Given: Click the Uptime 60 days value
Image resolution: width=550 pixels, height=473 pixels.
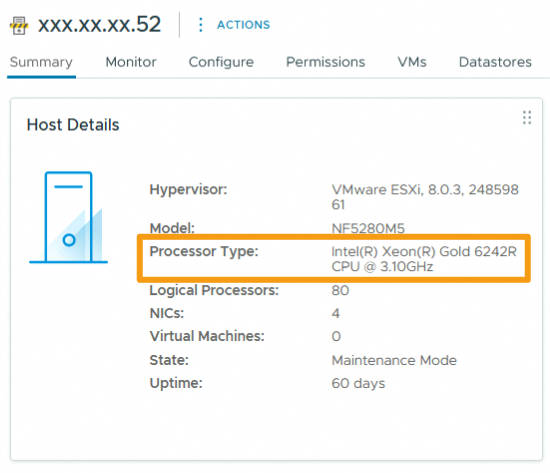Looking at the screenshot, I should (358, 384).
